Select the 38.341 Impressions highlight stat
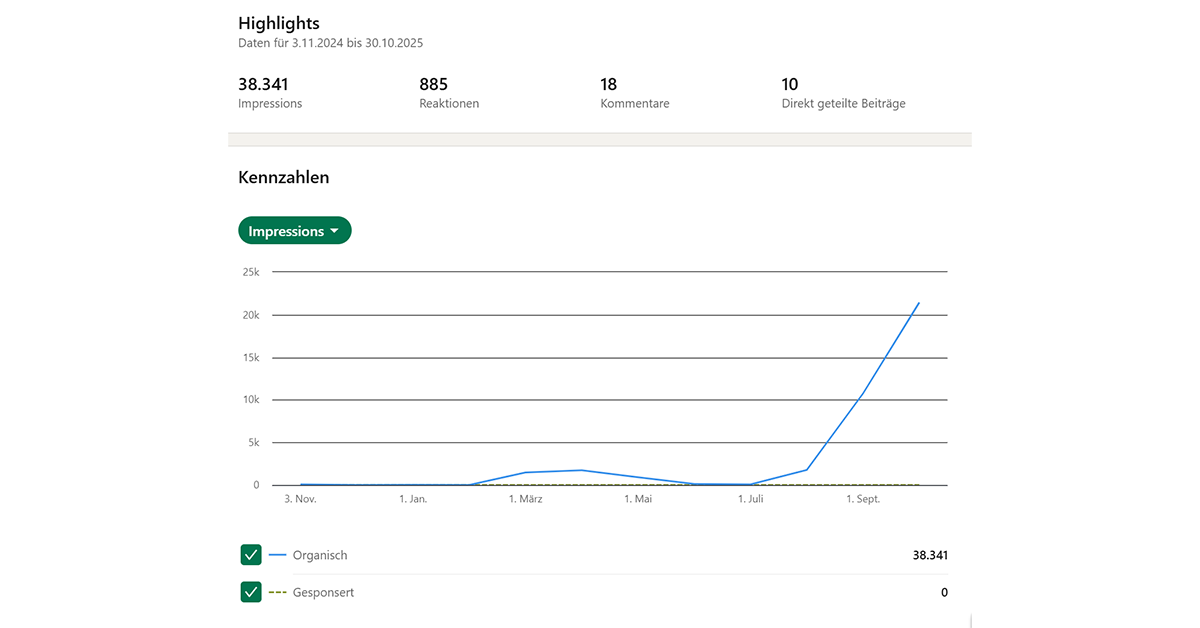Screen dimensions: 1200x628 270,92
